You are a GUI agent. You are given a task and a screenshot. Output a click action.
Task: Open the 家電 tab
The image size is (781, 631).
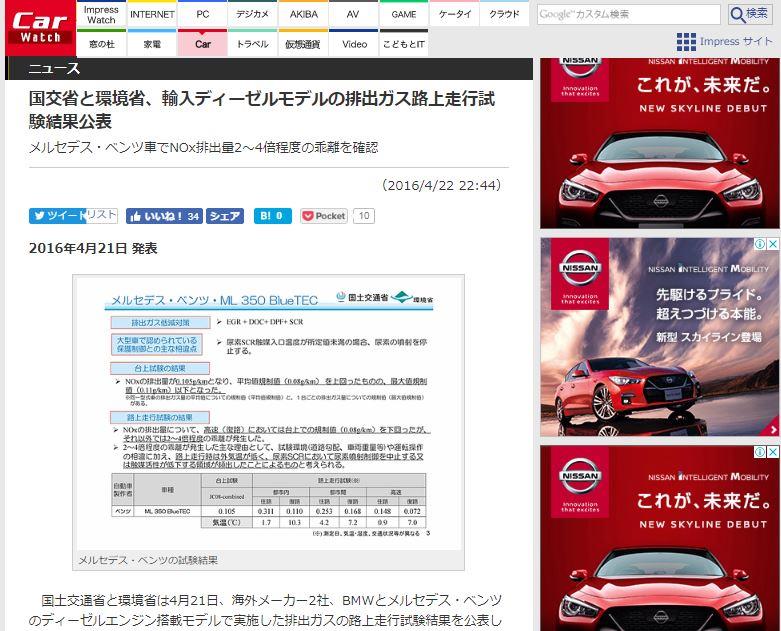click(152, 44)
